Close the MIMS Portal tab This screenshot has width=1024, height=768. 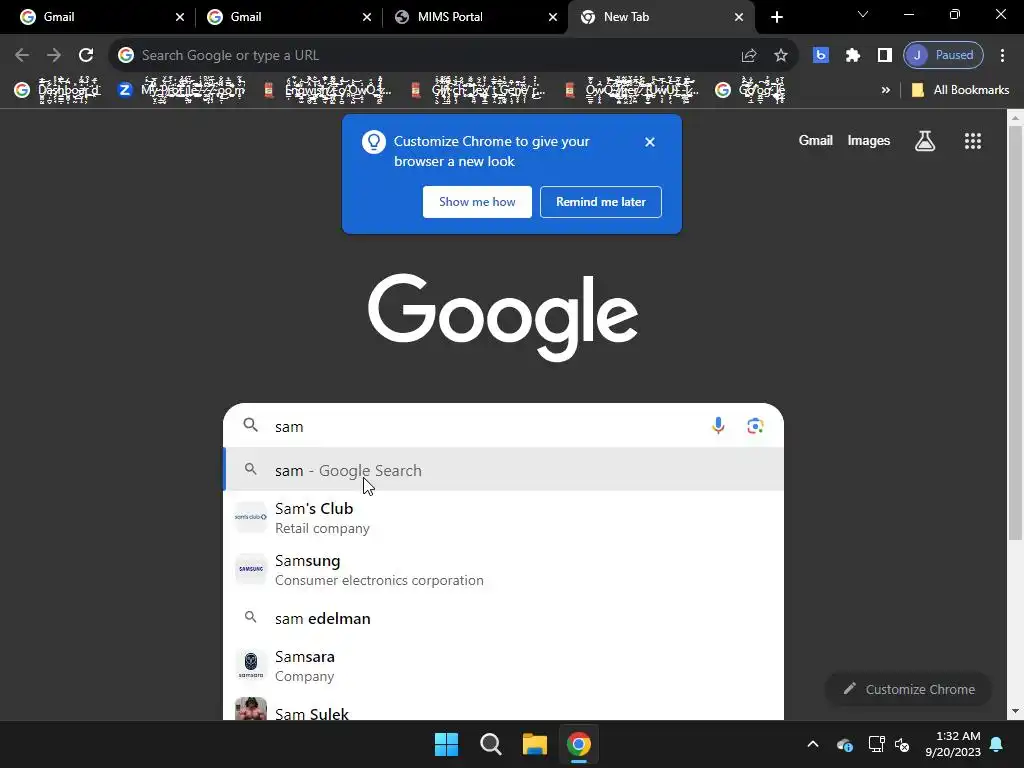[x=552, y=17]
